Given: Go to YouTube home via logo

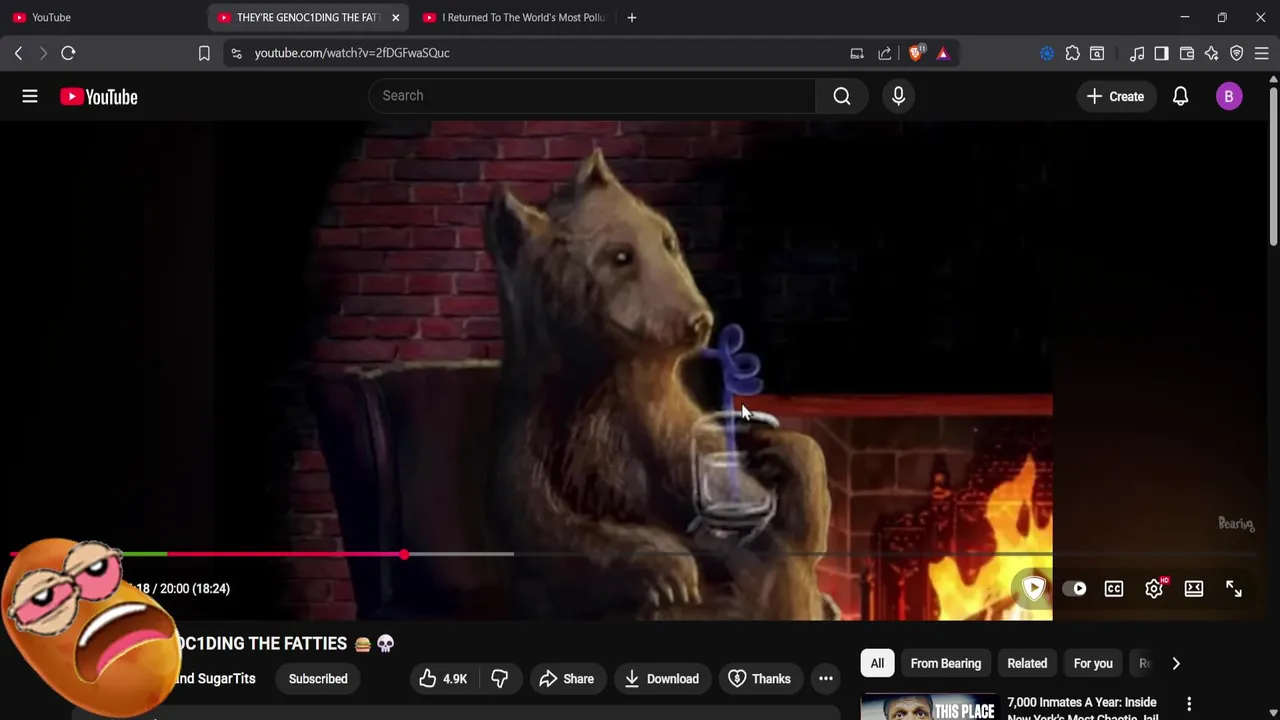Looking at the screenshot, I should tap(98, 97).
